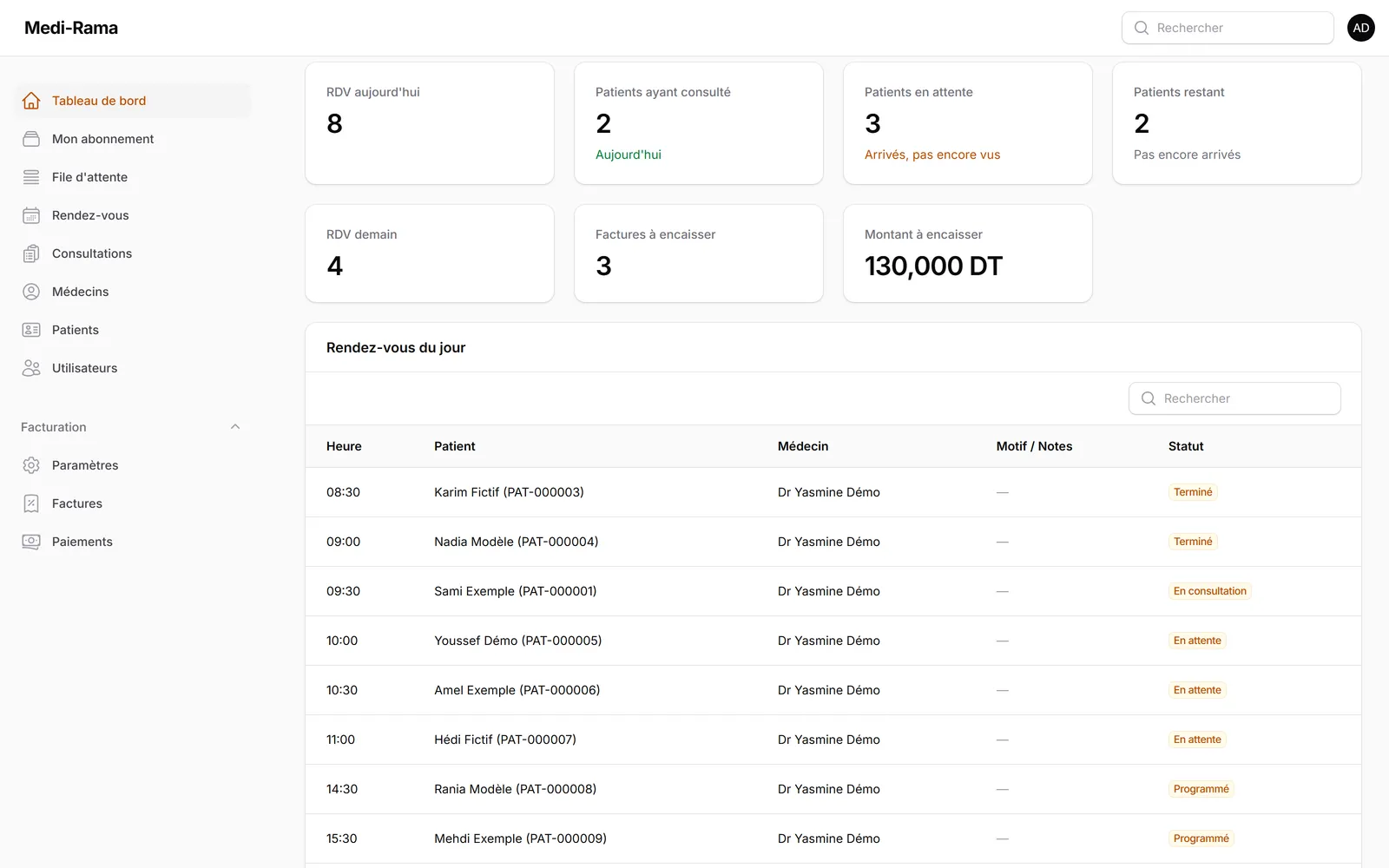The width and height of the screenshot is (1389, 868).
Task: Open the Médecins person icon
Action: 31,292
